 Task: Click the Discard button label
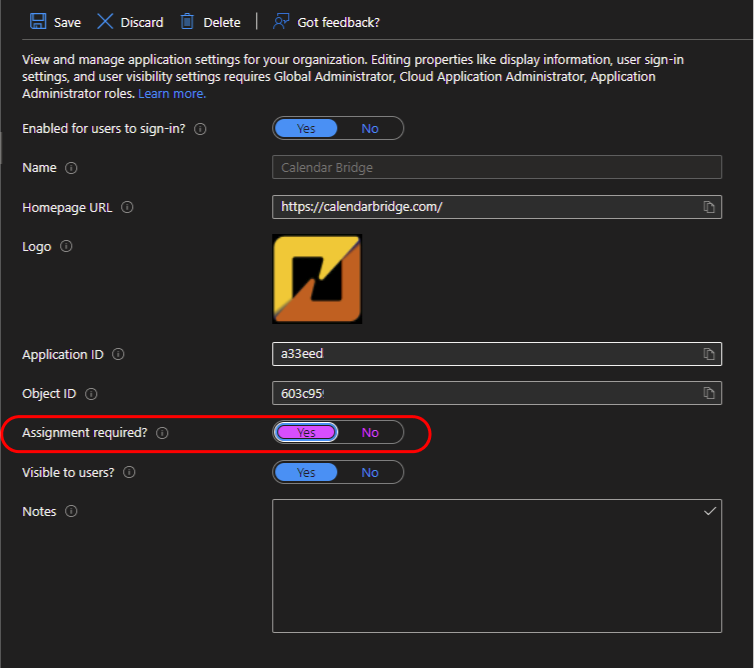pyautogui.click(x=142, y=22)
